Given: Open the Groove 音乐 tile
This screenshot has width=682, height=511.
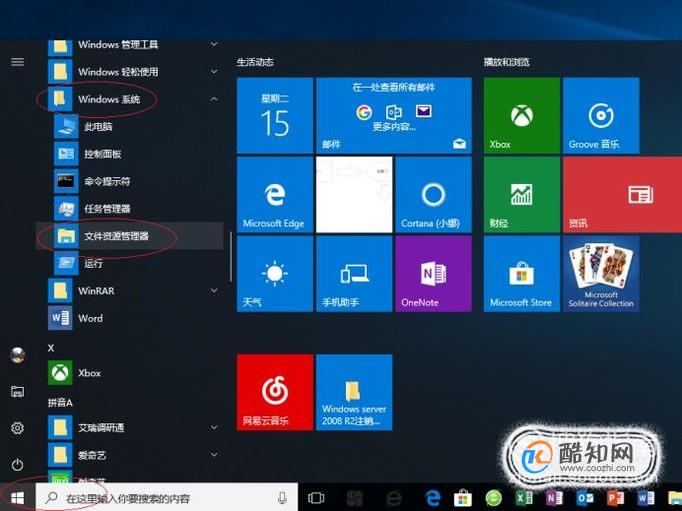Looking at the screenshot, I should [x=601, y=115].
